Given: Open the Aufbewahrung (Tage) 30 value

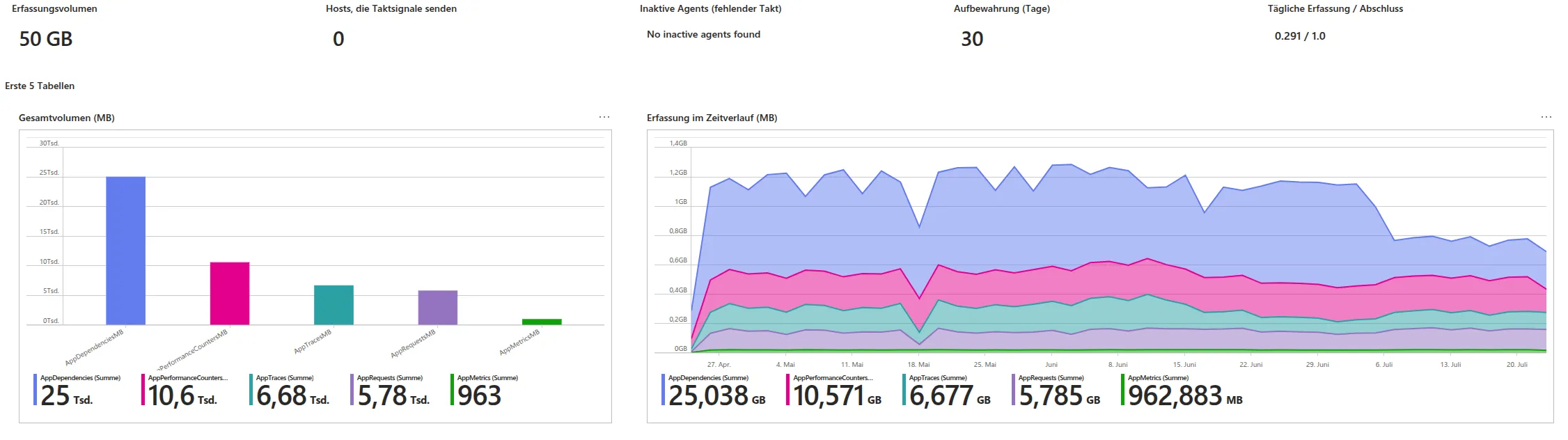Looking at the screenshot, I should coord(972,39).
